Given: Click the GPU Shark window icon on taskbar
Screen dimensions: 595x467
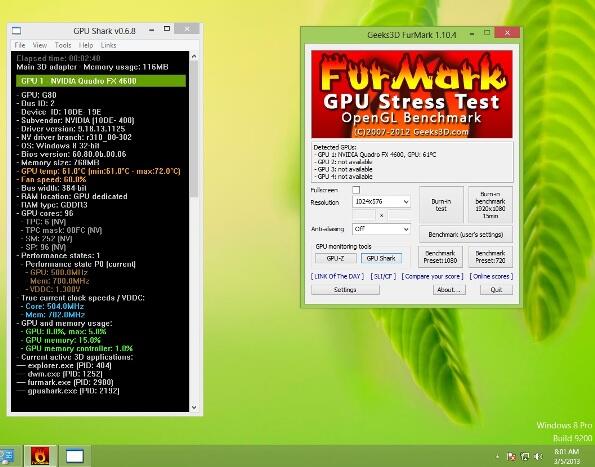Looking at the screenshot, I should point(75,456).
